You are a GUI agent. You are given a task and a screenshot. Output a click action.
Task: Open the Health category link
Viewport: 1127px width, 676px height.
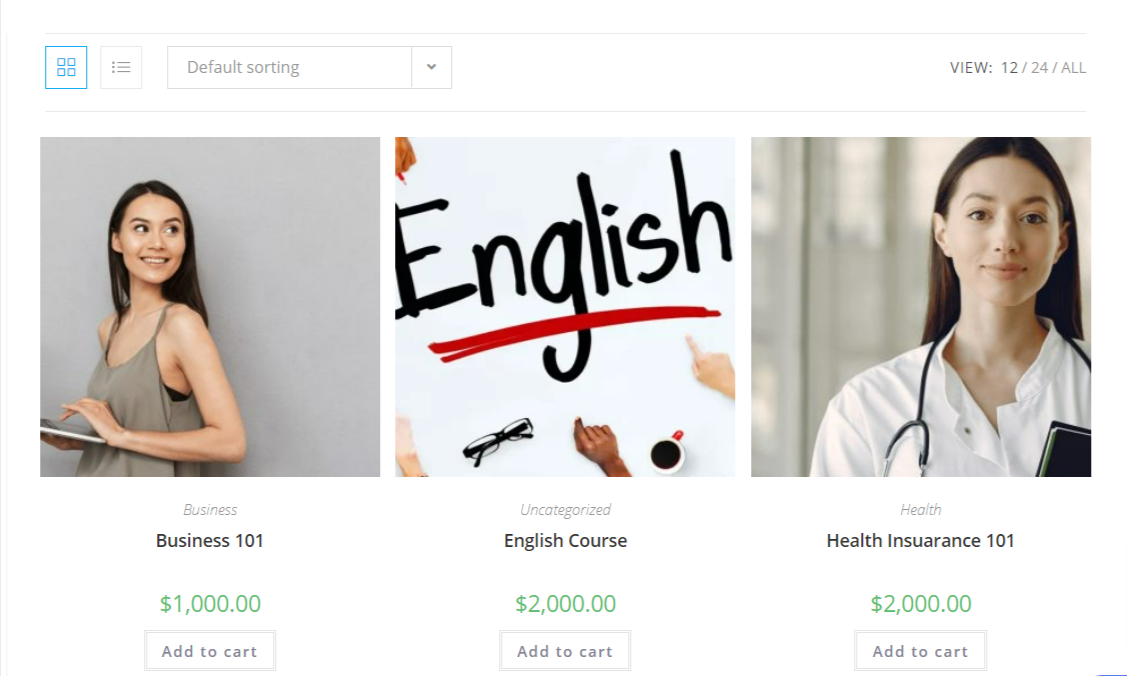point(921,509)
